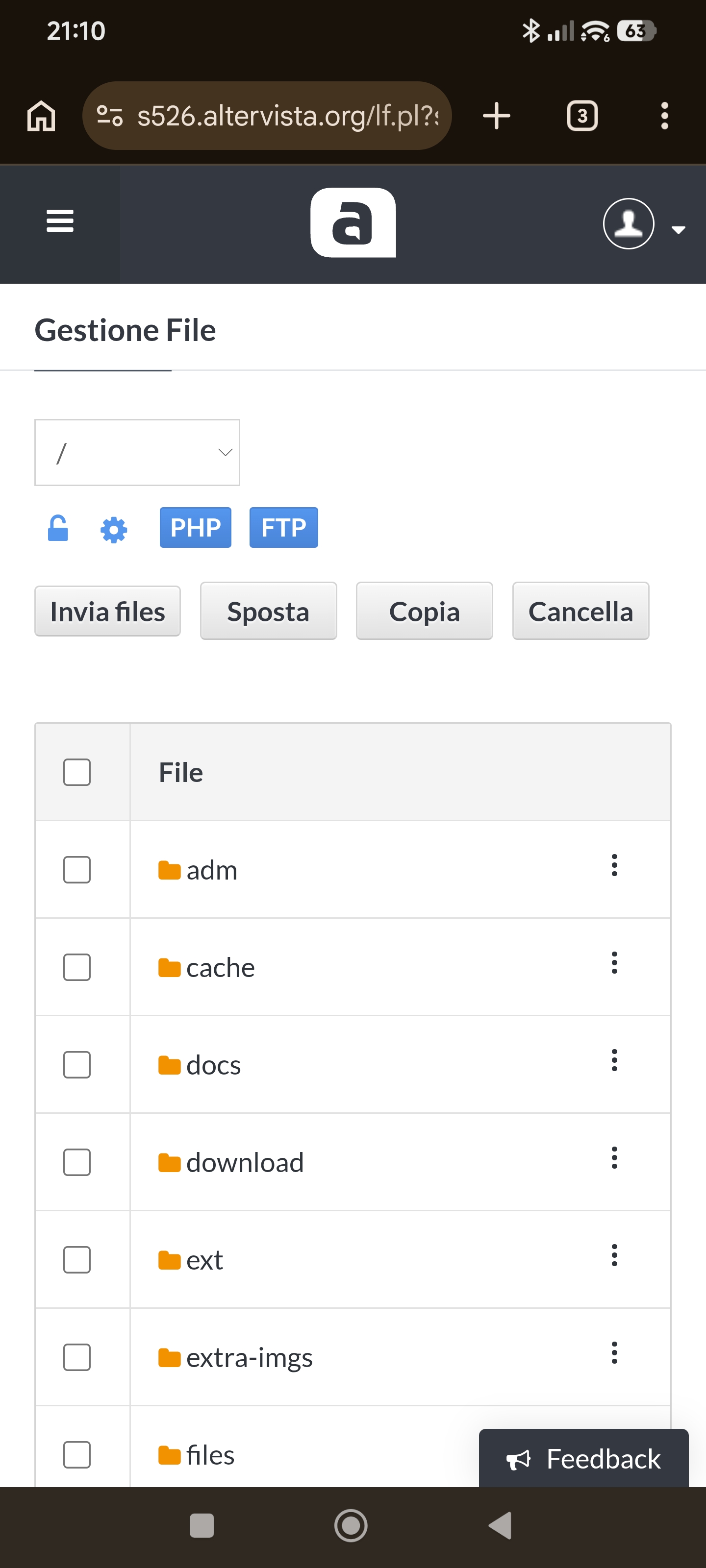This screenshot has height=1568, width=706.
Task: Open the hamburger side menu
Action: [x=60, y=221]
